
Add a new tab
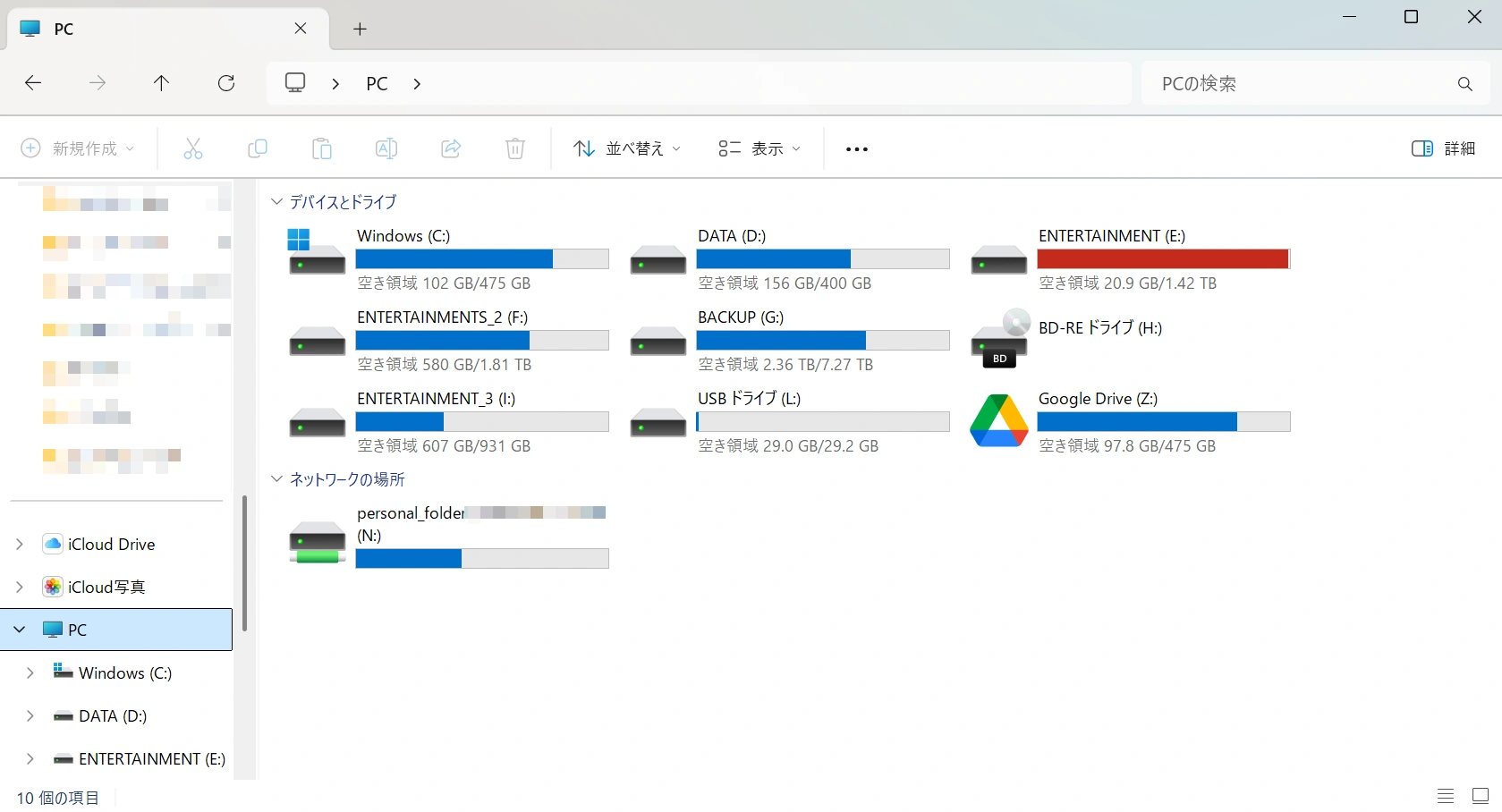point(360,29)
